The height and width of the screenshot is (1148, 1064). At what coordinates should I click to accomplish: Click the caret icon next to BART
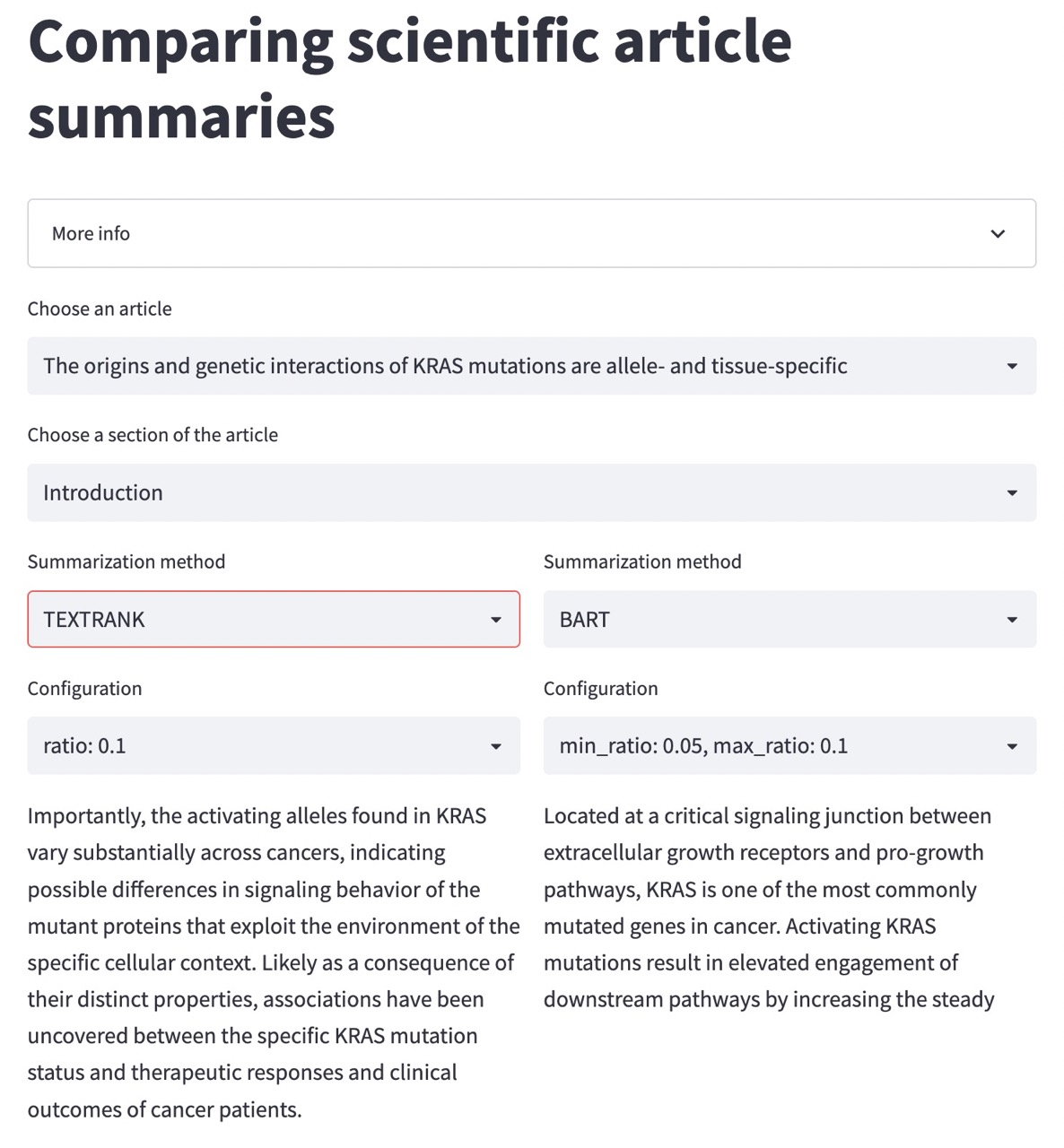[1012, 620]
